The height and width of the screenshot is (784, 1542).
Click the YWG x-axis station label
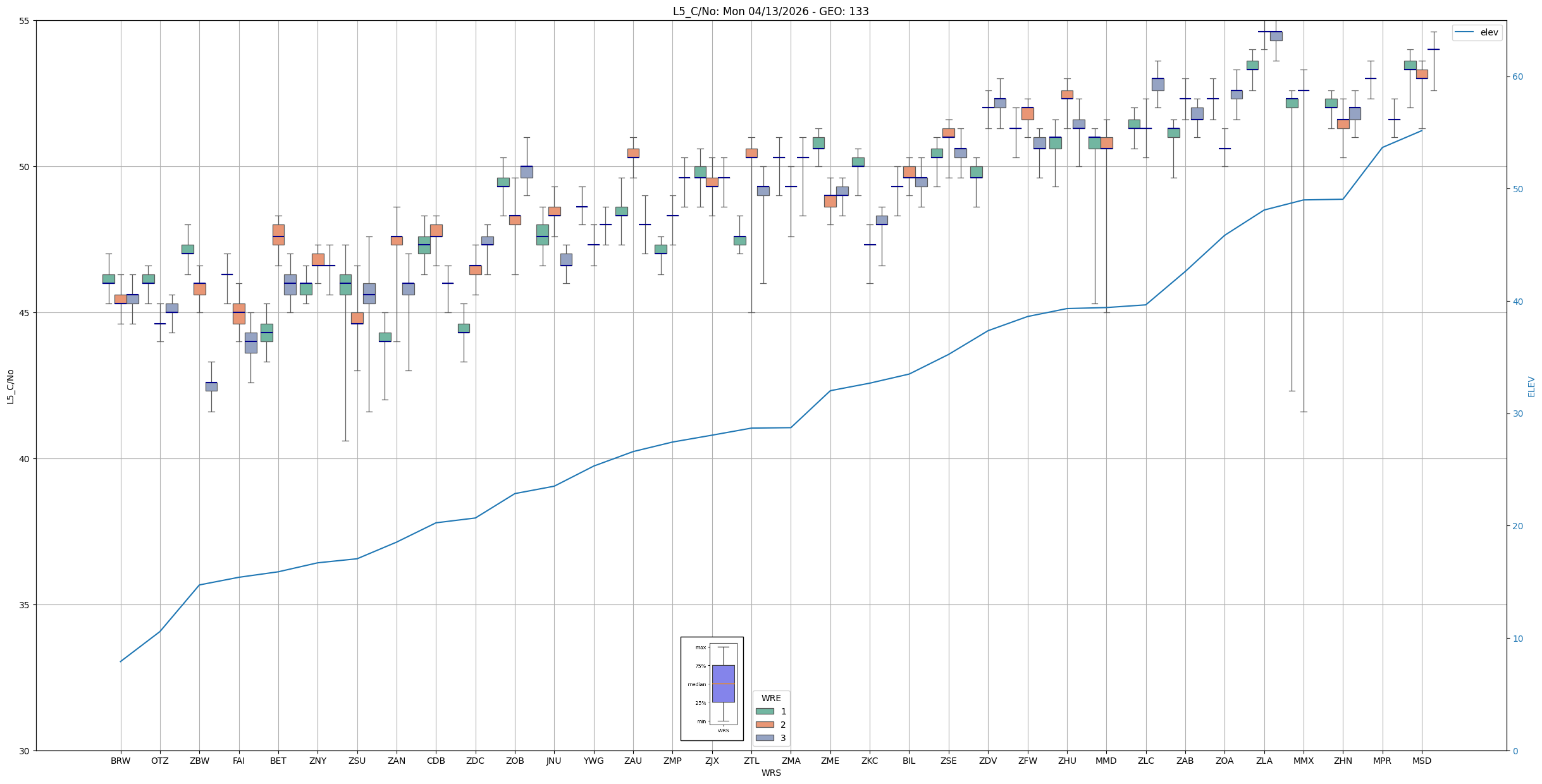coord(593,761)
